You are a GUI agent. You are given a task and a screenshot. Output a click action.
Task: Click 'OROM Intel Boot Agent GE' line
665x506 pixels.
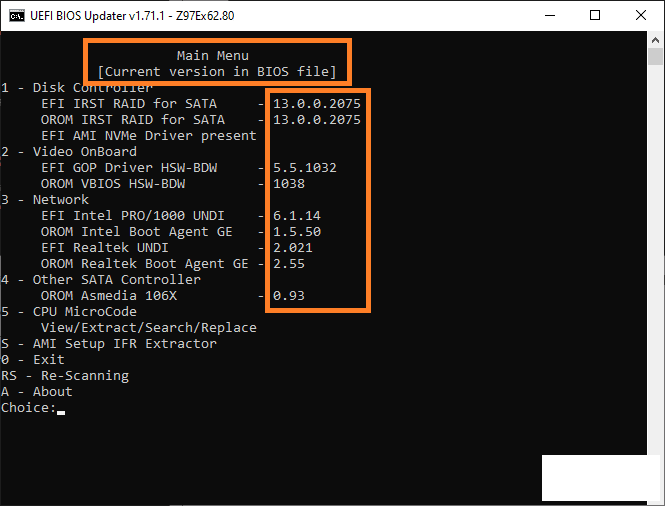point(137,232)
